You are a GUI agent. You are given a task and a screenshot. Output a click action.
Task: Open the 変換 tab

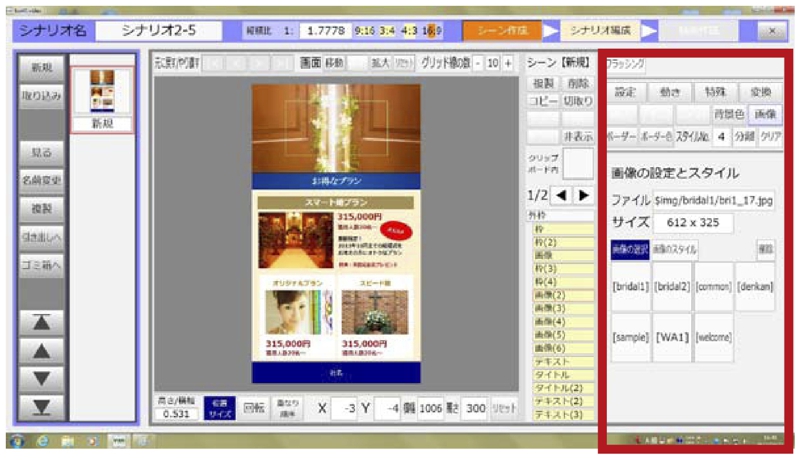pos(761,92)
